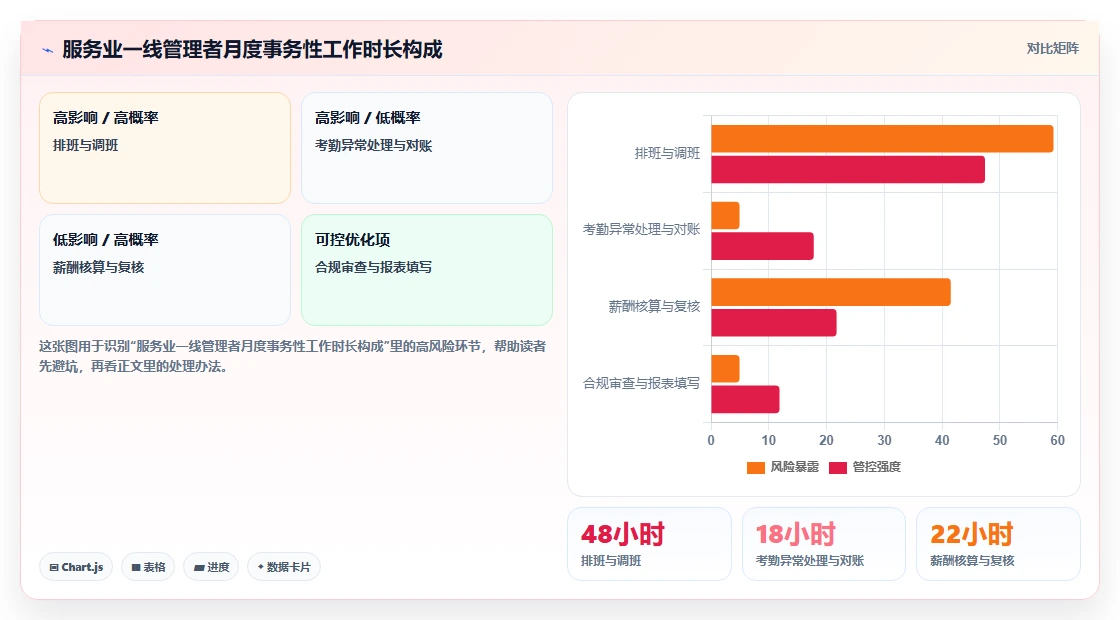Click x-axis tick value 10
This screenshot has height=620, width=1120.
769,441
